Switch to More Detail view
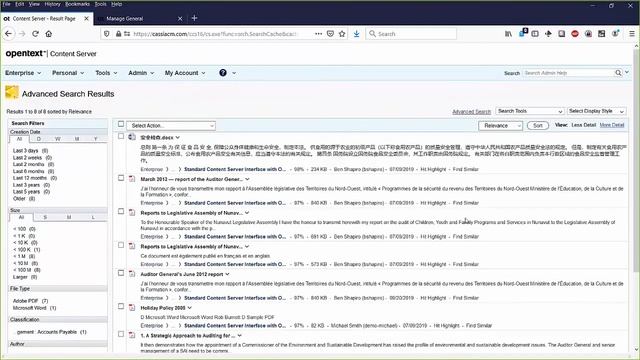Image resolution: width=640 pixels, height=360 pixels. pyautogui.click(x=612, y=125)
